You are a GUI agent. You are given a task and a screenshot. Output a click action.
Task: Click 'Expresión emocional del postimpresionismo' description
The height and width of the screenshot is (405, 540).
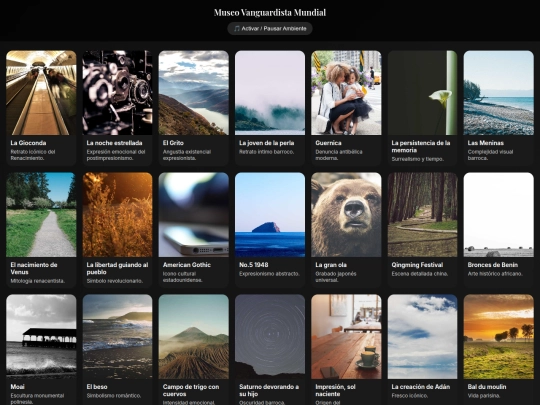pos(116,155)
